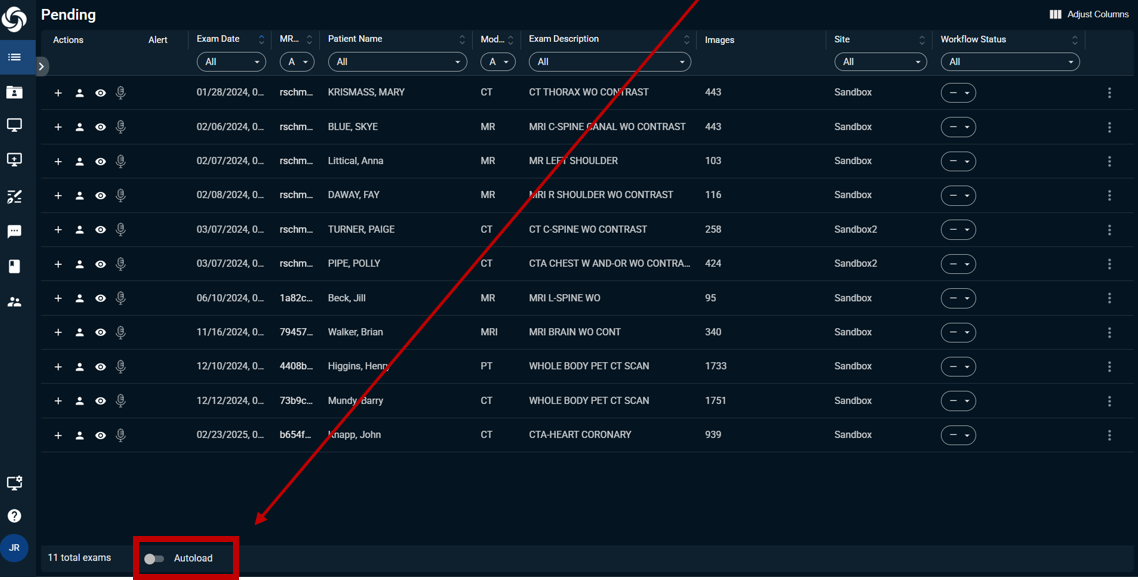The height and width of the screenshot is (580, 1138).
Task: Click the eye icon for DAWAY, FAY
Action: pyautogui.click(x=100, y=196)
